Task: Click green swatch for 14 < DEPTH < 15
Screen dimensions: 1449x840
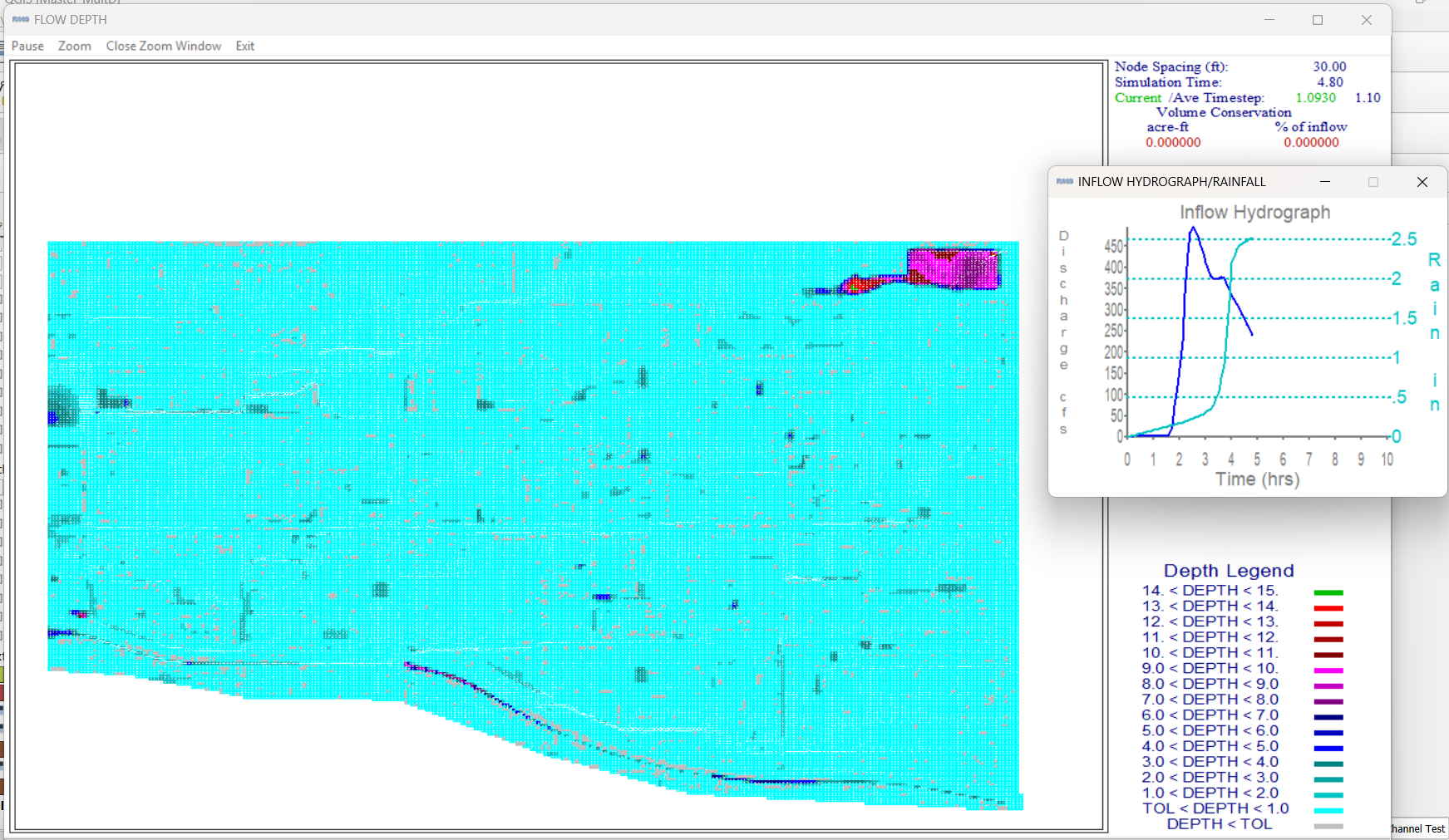Action: (x=1328, y=592)
